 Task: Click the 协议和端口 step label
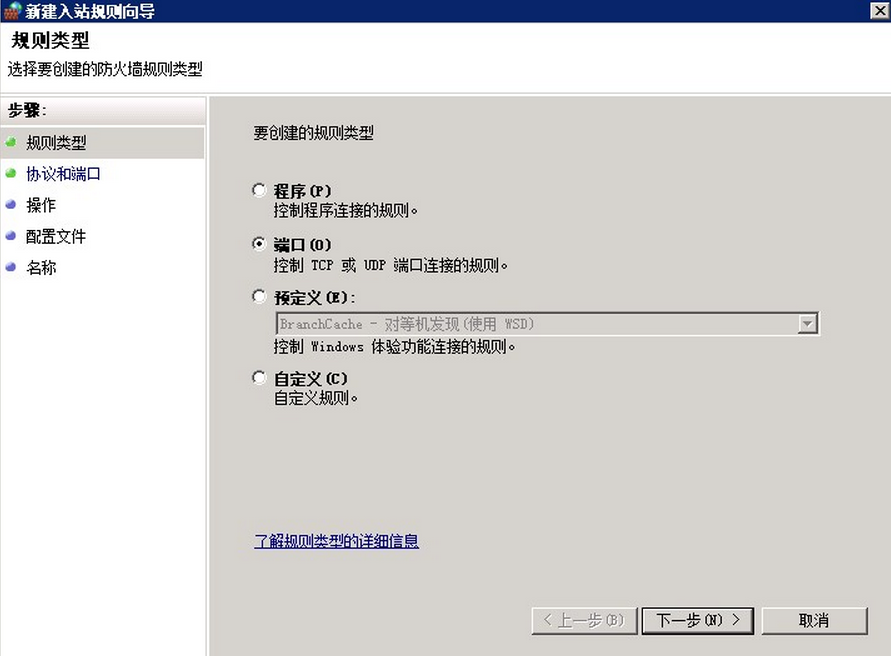pos(62,173)
